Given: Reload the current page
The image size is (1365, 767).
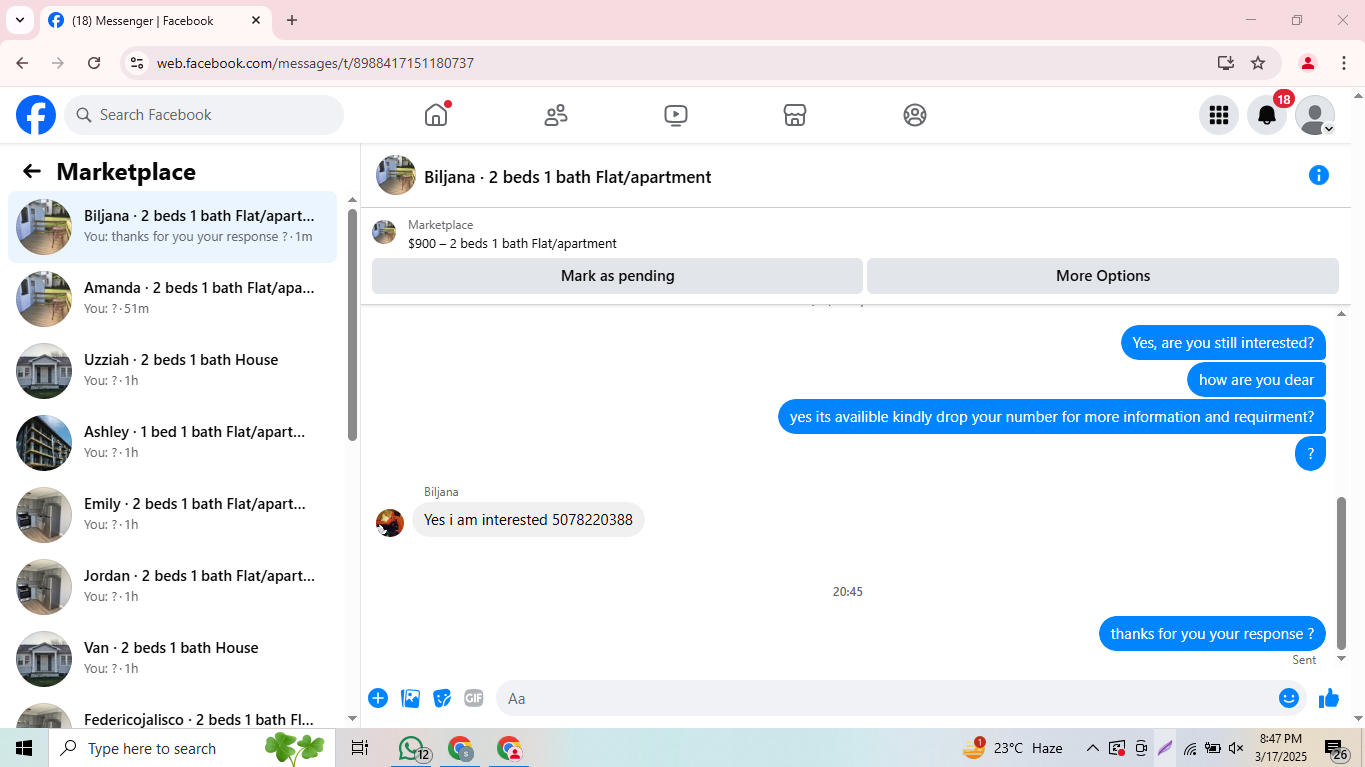Looking at the screenshot, I should [94, 63].
